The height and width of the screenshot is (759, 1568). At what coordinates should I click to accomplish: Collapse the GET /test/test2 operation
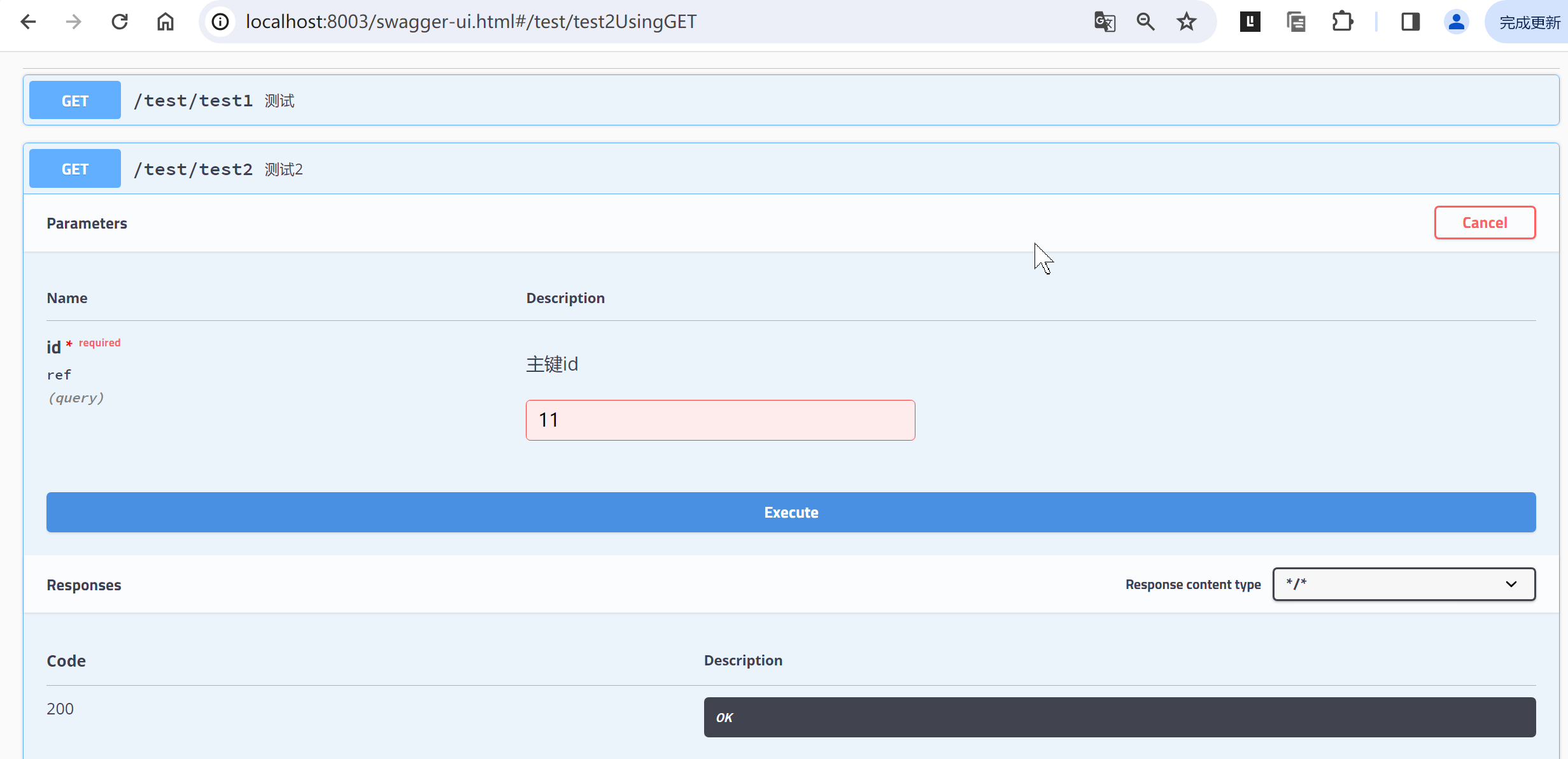click(x=791, y=169)
